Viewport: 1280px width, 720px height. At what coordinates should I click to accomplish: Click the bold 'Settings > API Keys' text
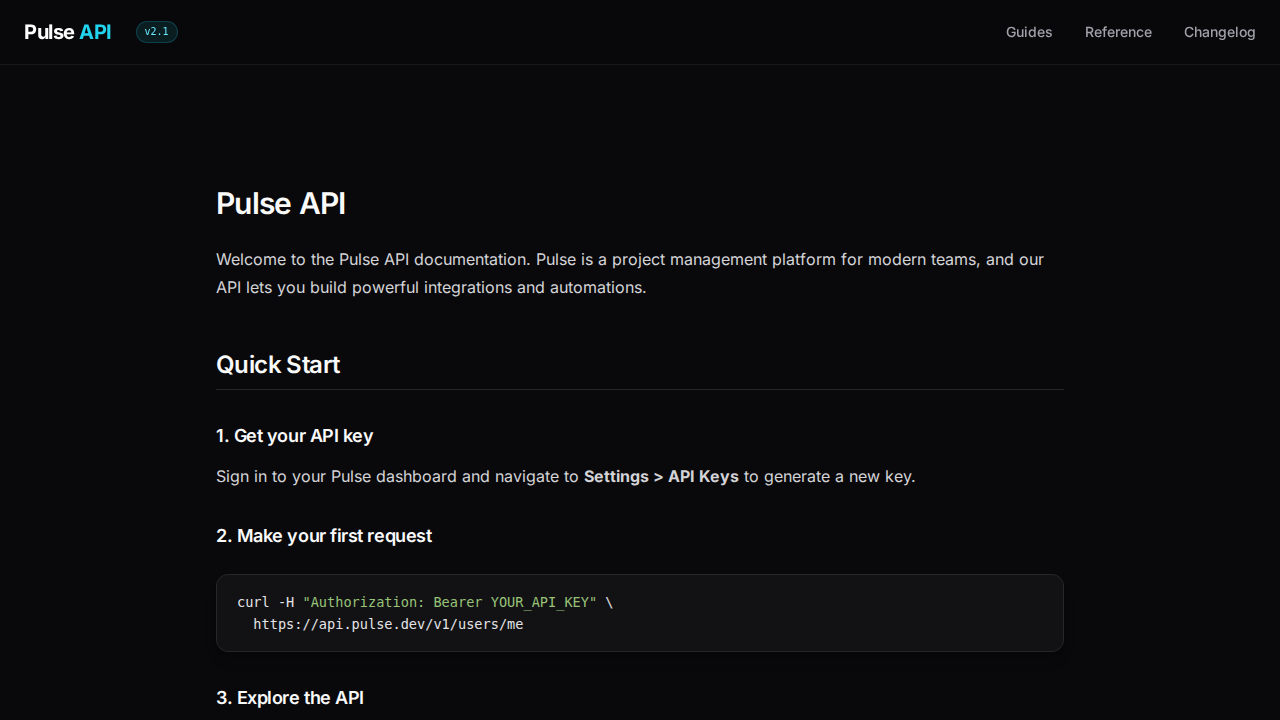click(x=660, y=476)
